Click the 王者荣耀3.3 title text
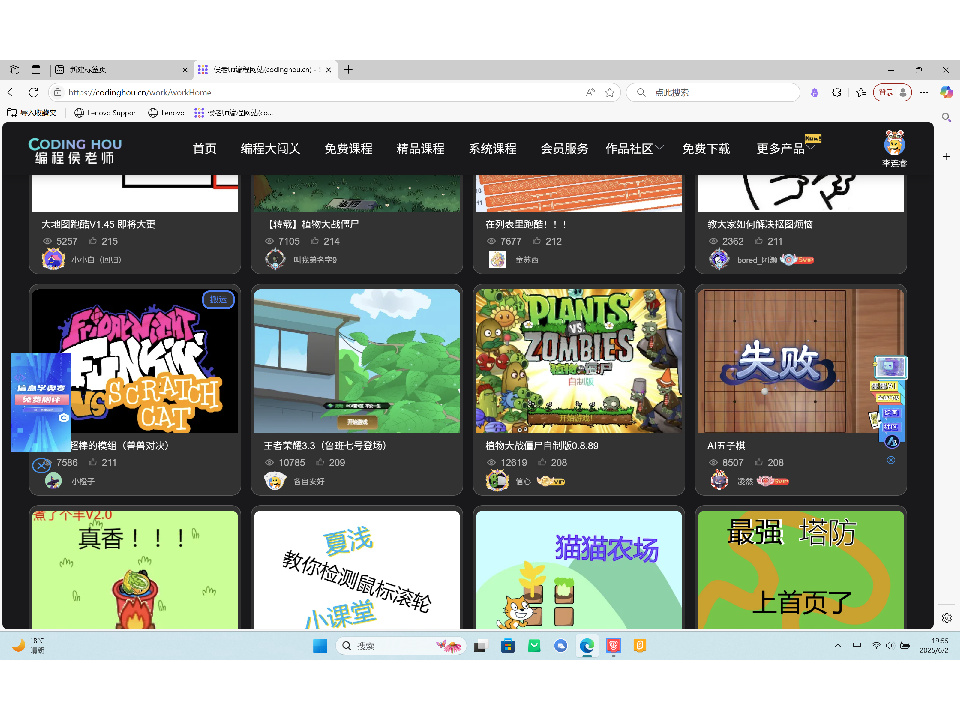Screen dimensions: 960x720 coord(325,446)
